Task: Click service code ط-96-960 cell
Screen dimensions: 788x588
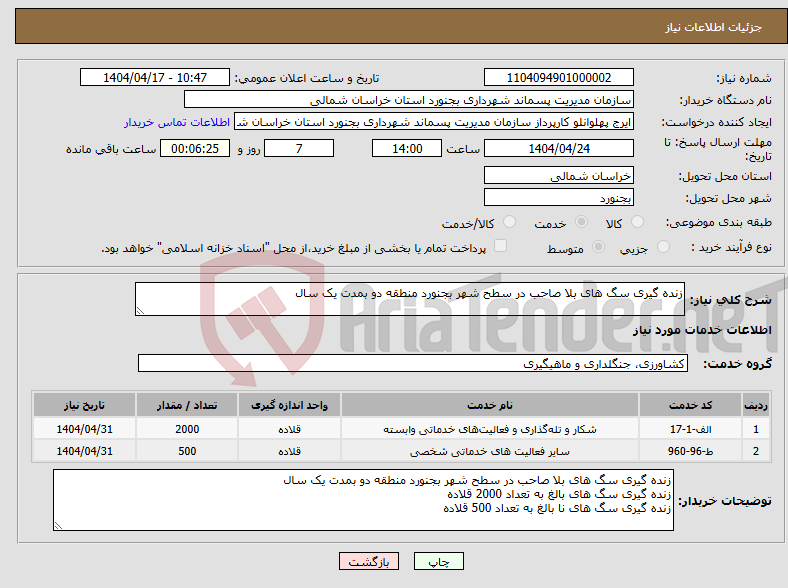Action: (691, 451)
